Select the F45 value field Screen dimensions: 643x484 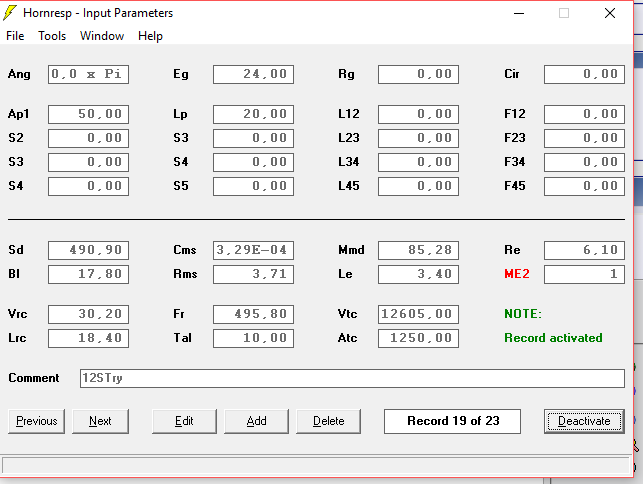tap(584, 186)
